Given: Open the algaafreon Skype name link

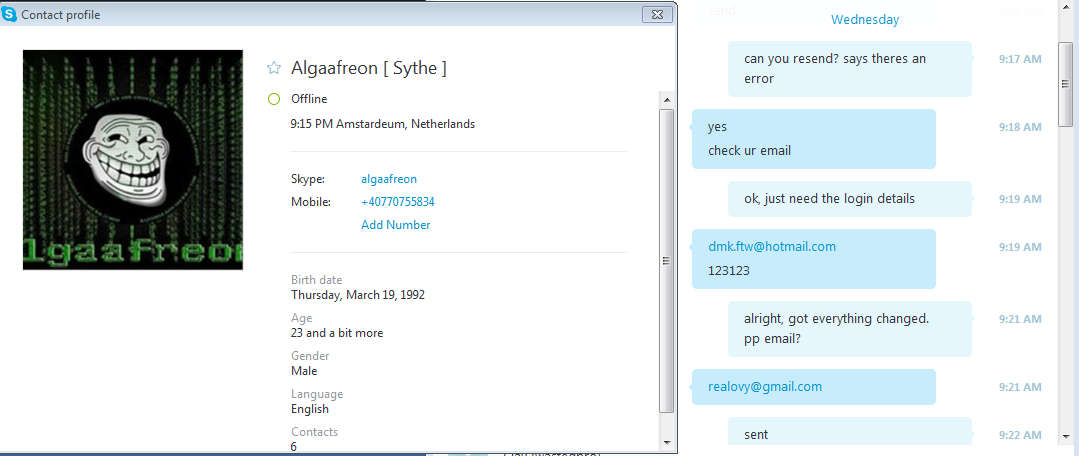Looking at the screenshot, I should (389, 179).
